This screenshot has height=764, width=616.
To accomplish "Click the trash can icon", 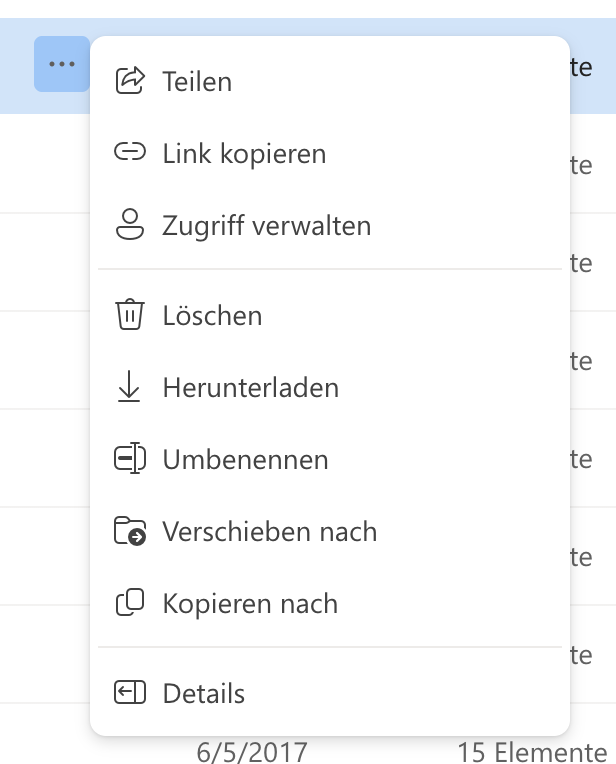I will click(130, 315).
